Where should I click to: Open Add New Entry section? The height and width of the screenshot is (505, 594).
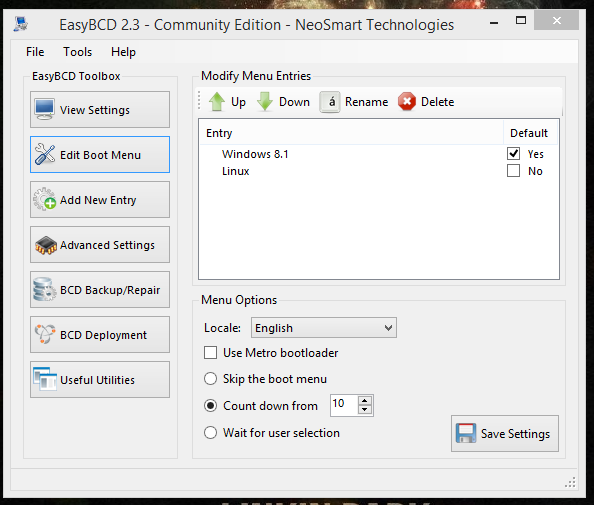100,200
